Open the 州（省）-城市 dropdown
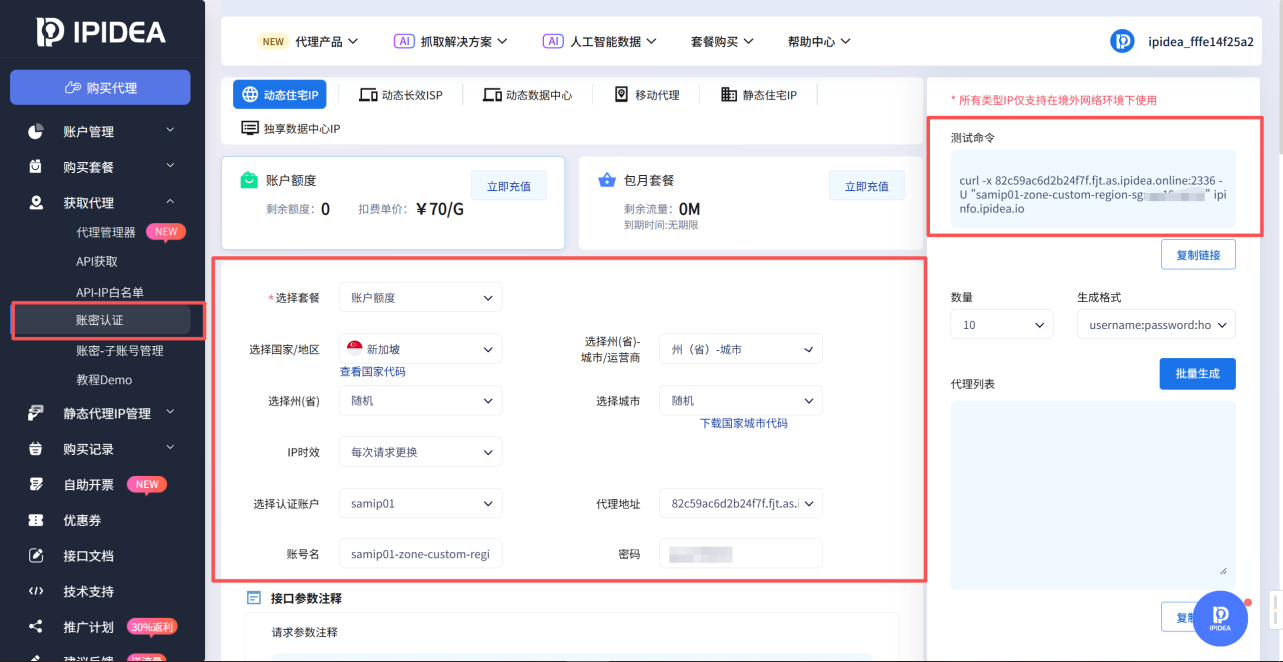Viewport: 1283px width, 662px height. (x=740, y=349)
